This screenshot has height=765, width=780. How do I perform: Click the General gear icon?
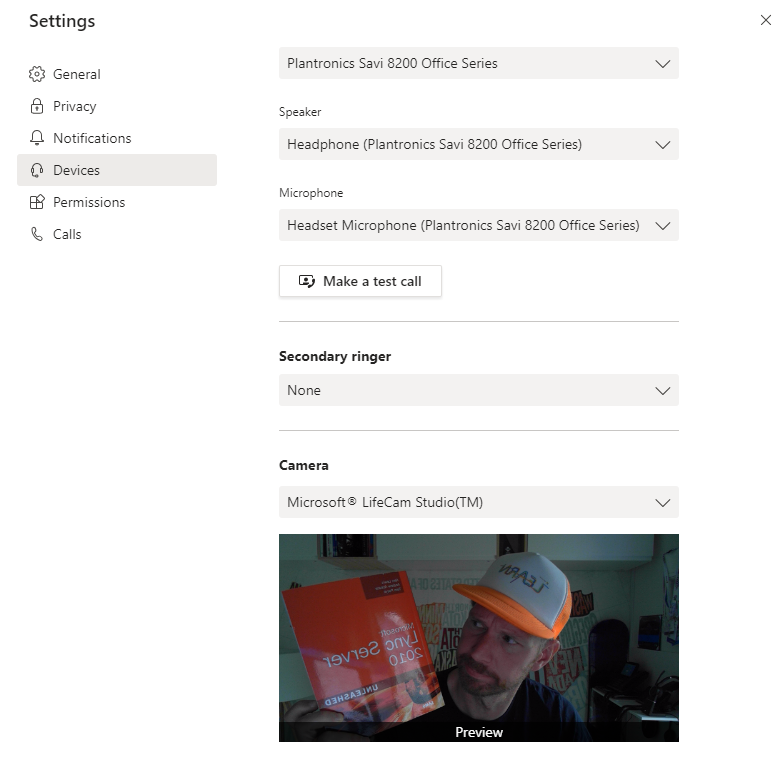[37, 74]
